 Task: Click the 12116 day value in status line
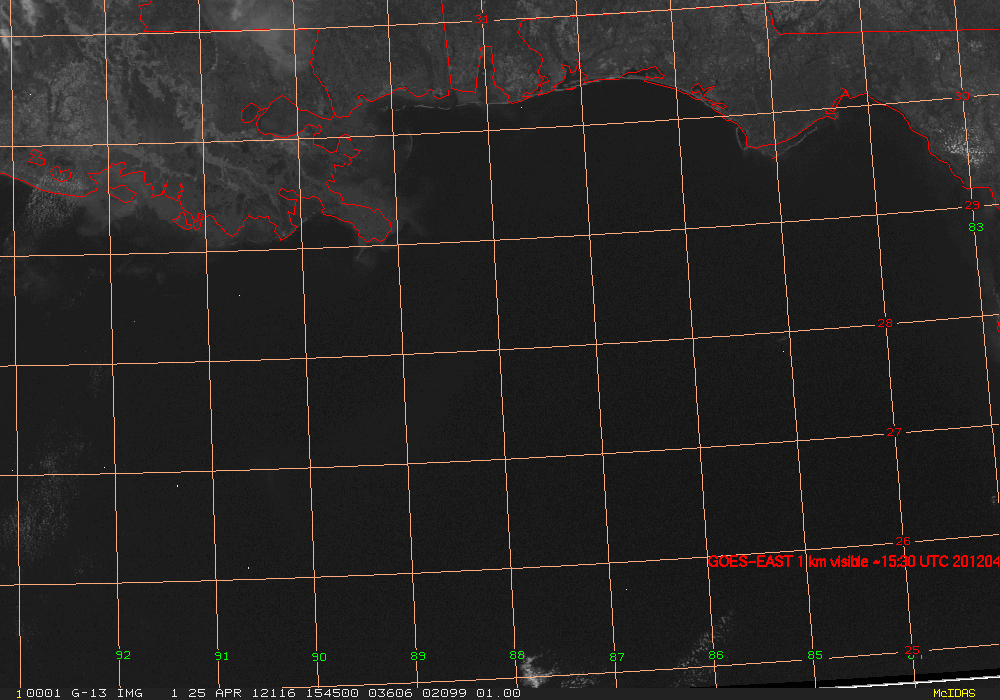click(x=274, y=693)
